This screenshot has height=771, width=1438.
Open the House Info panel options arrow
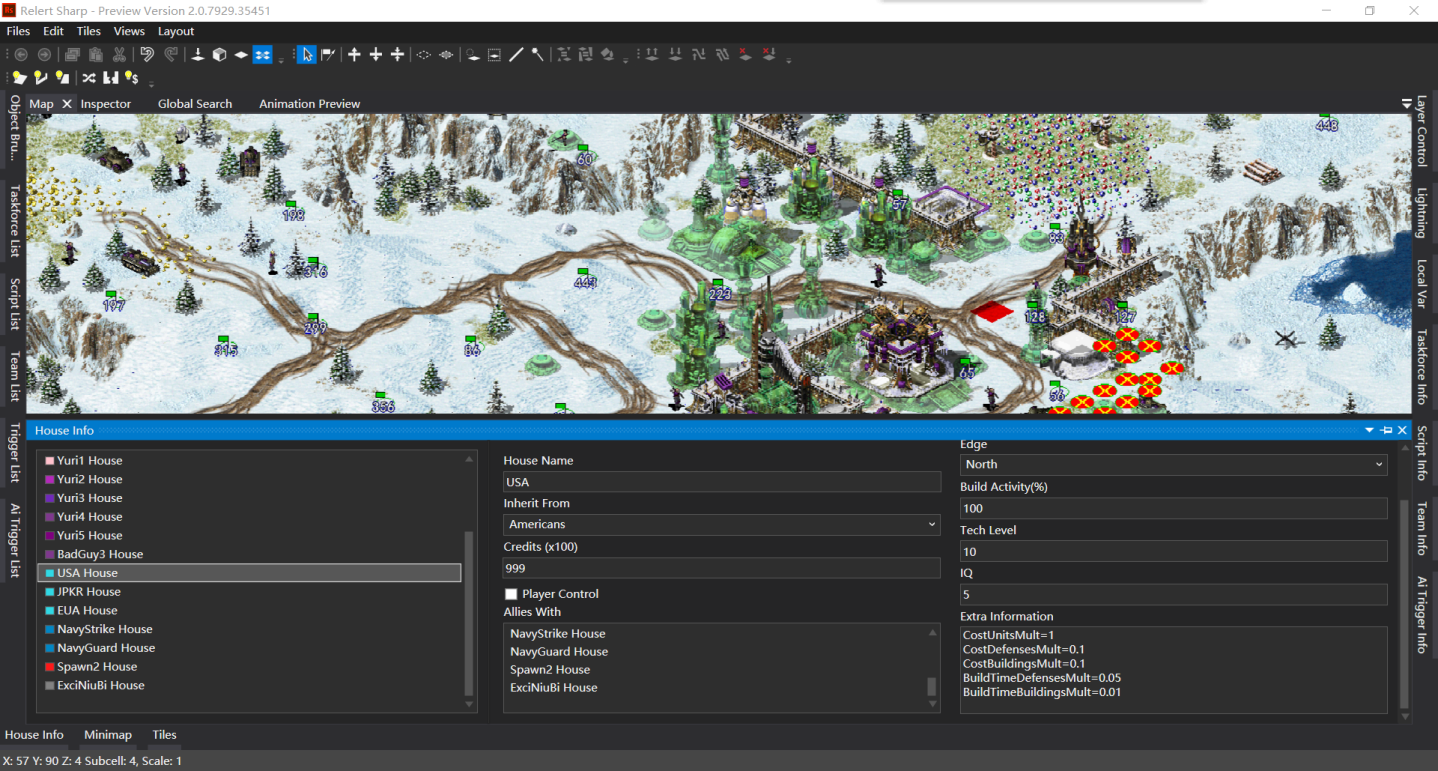1370,430
